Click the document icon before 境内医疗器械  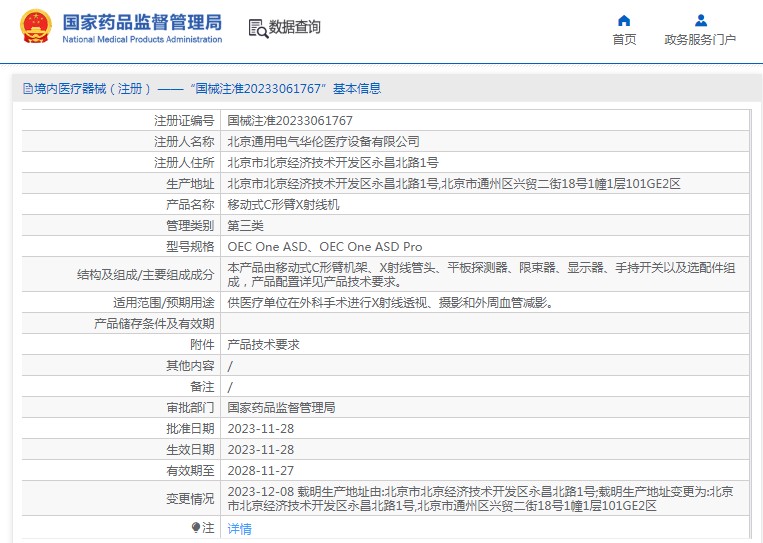[27, 89]
